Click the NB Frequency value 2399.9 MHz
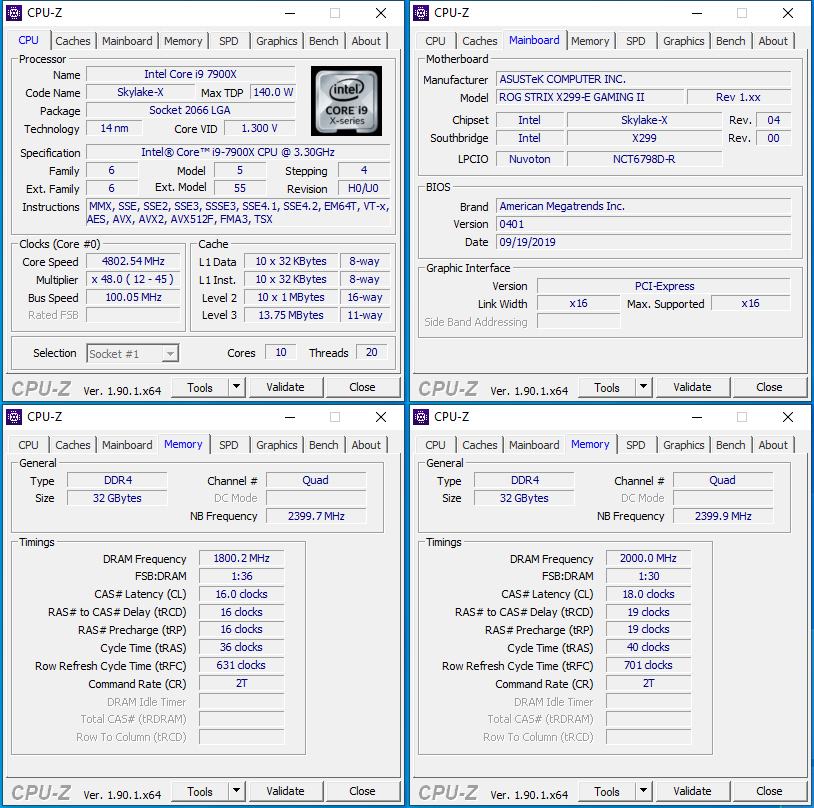This screenshot has height=808, width=814. tap(723, 516)
